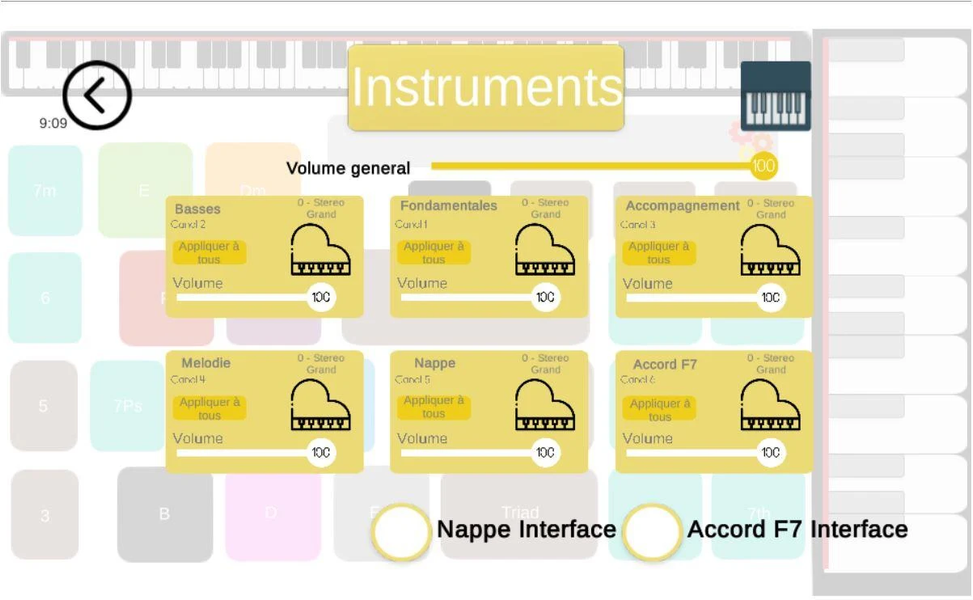Pick the Melodie grand piano icon
973x600 pixels.
320,405
